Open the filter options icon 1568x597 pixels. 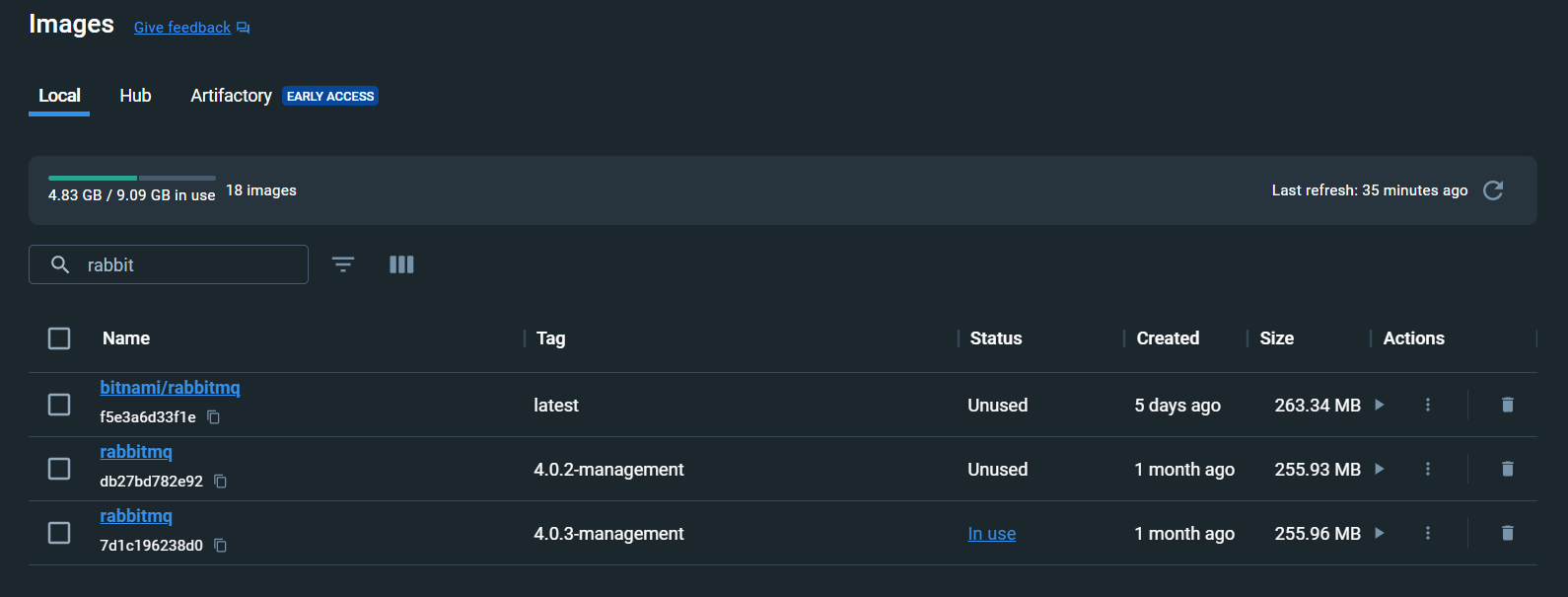click(x=343, y=264)
